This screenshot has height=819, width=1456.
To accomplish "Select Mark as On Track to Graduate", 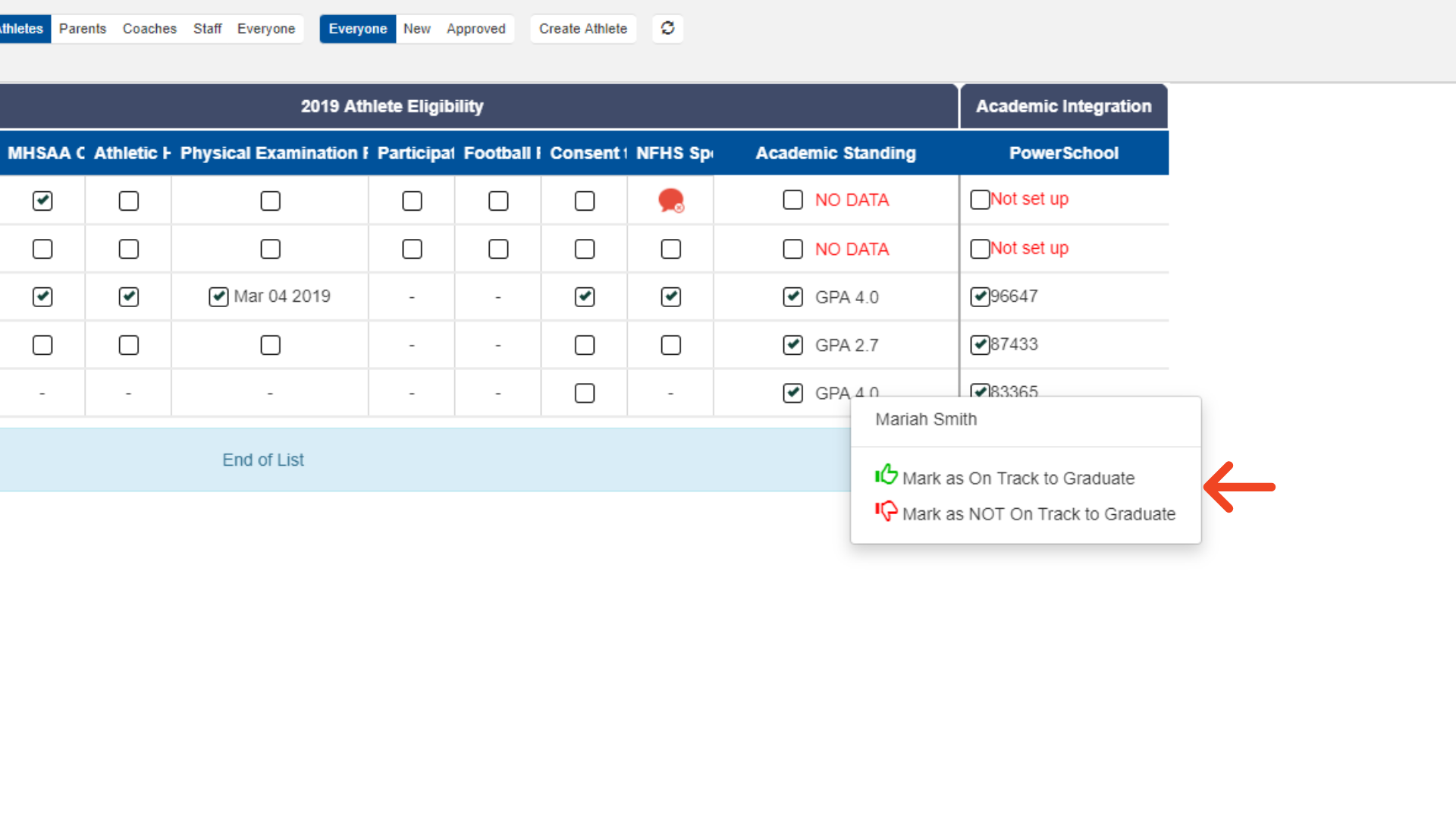I will point(1018,479).
